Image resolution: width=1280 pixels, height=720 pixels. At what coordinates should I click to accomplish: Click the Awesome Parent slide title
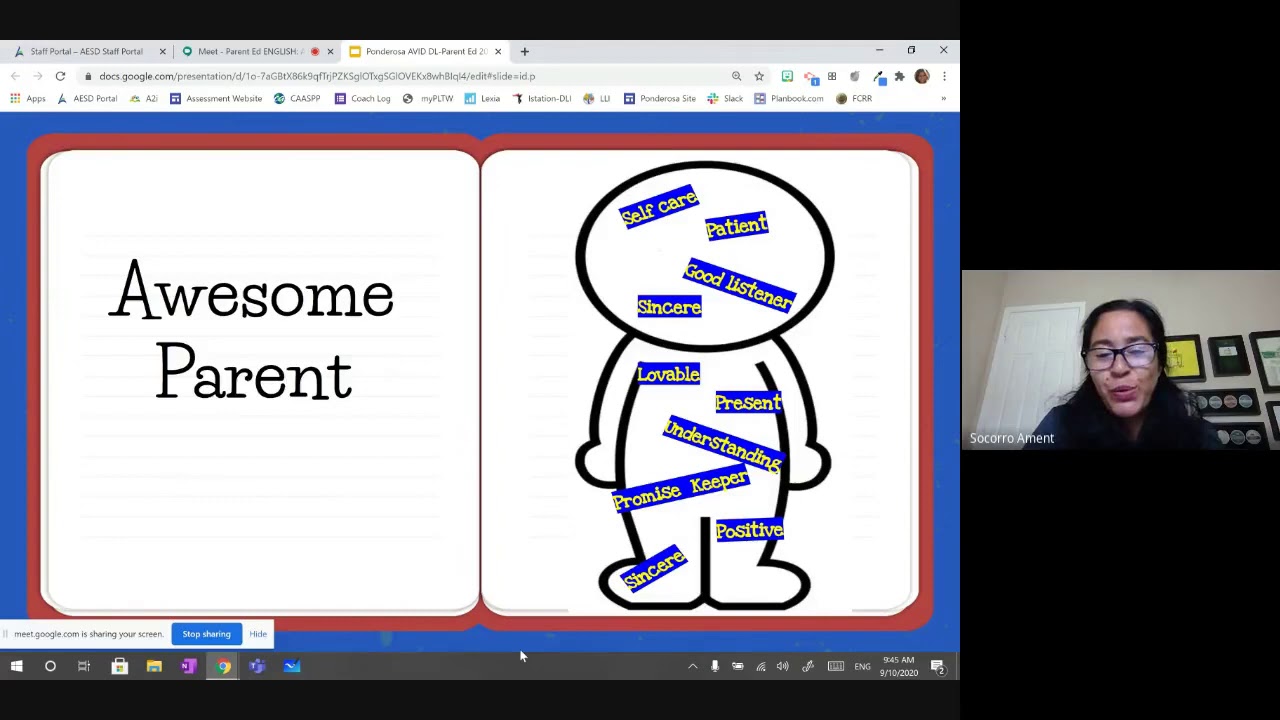252,329
